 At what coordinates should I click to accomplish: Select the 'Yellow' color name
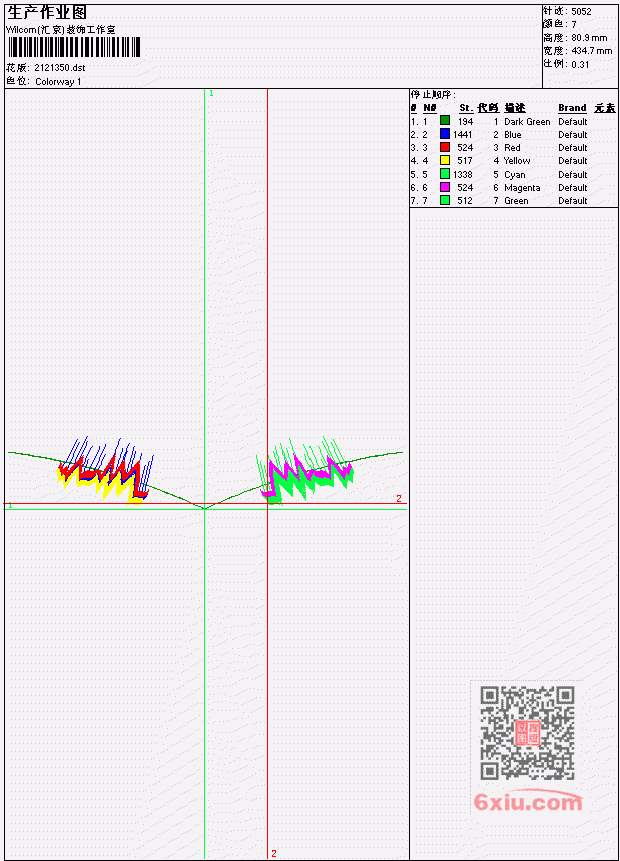click(x=517, y=161)
